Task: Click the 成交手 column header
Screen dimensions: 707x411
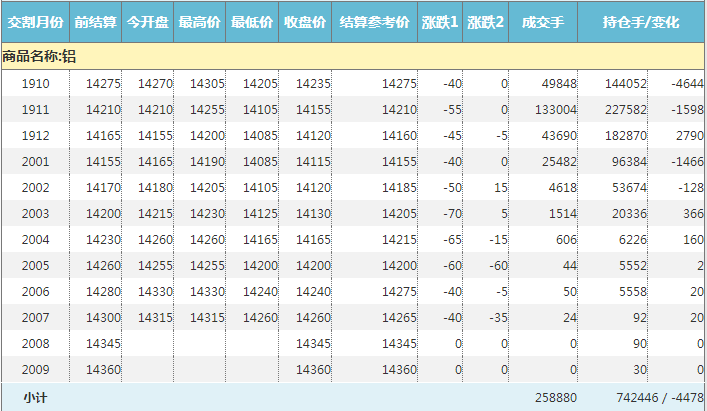Action: [x=544, y=21]
